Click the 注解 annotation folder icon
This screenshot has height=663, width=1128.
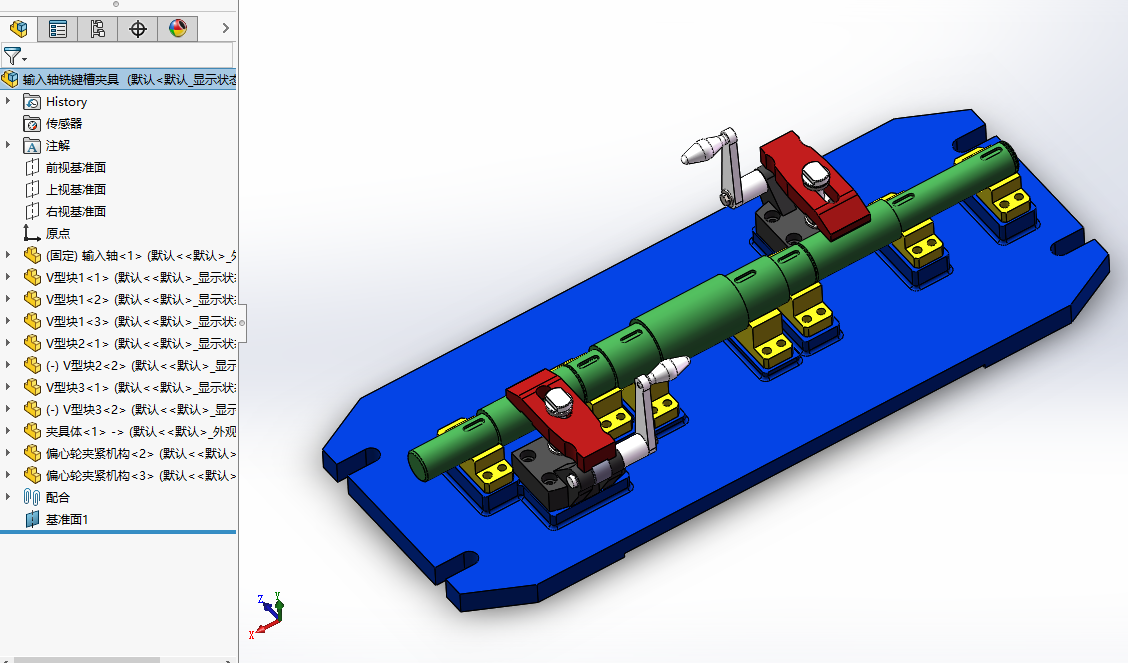click(x=32, y=146)
